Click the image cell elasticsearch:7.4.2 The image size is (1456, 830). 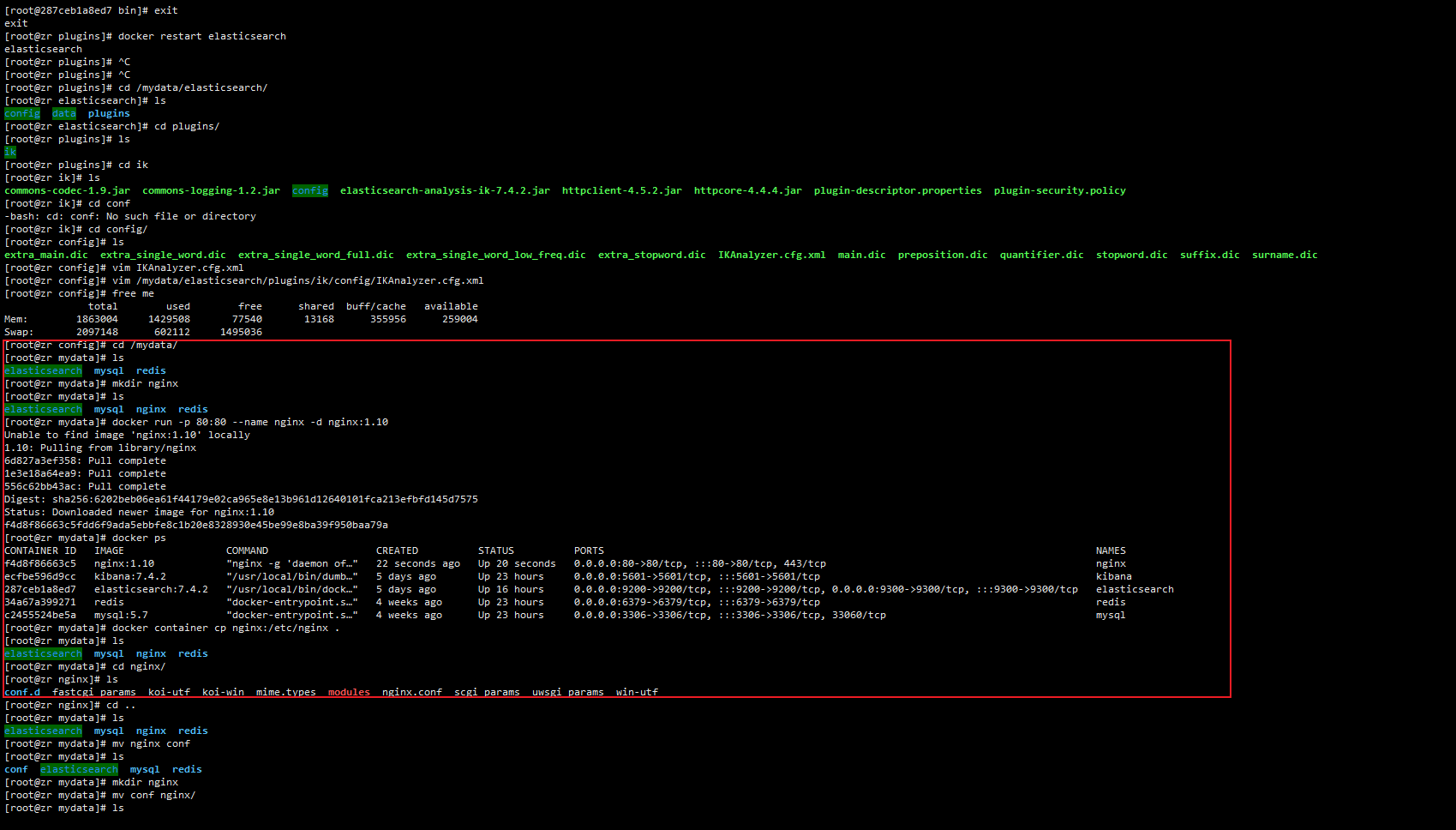click(x=151, y=589)
